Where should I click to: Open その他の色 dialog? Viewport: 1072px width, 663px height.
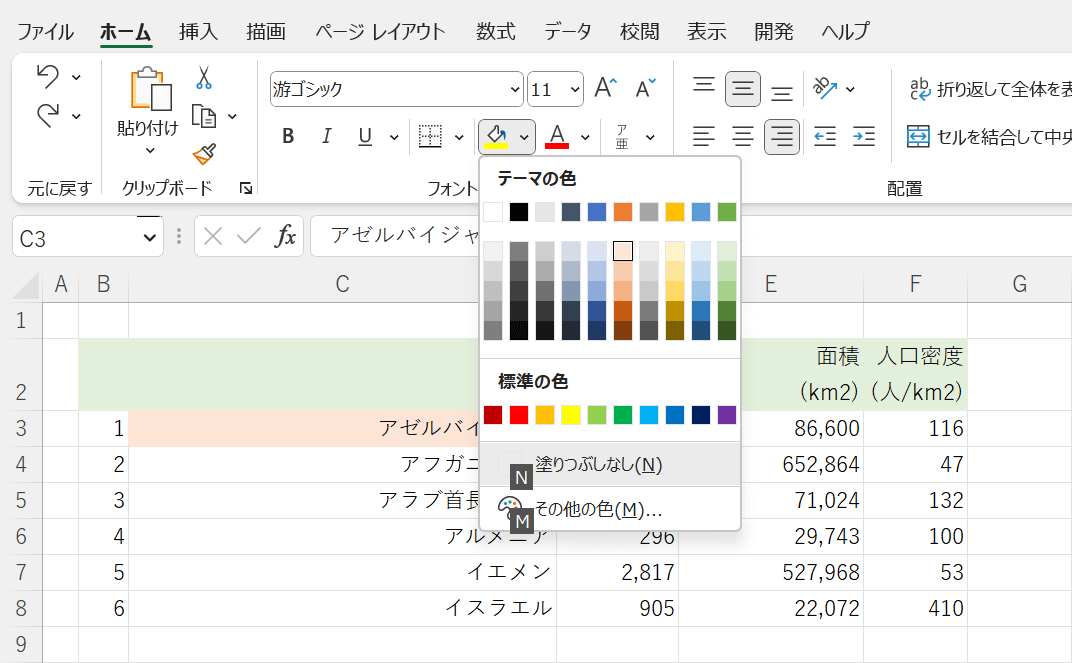(598, 510)
